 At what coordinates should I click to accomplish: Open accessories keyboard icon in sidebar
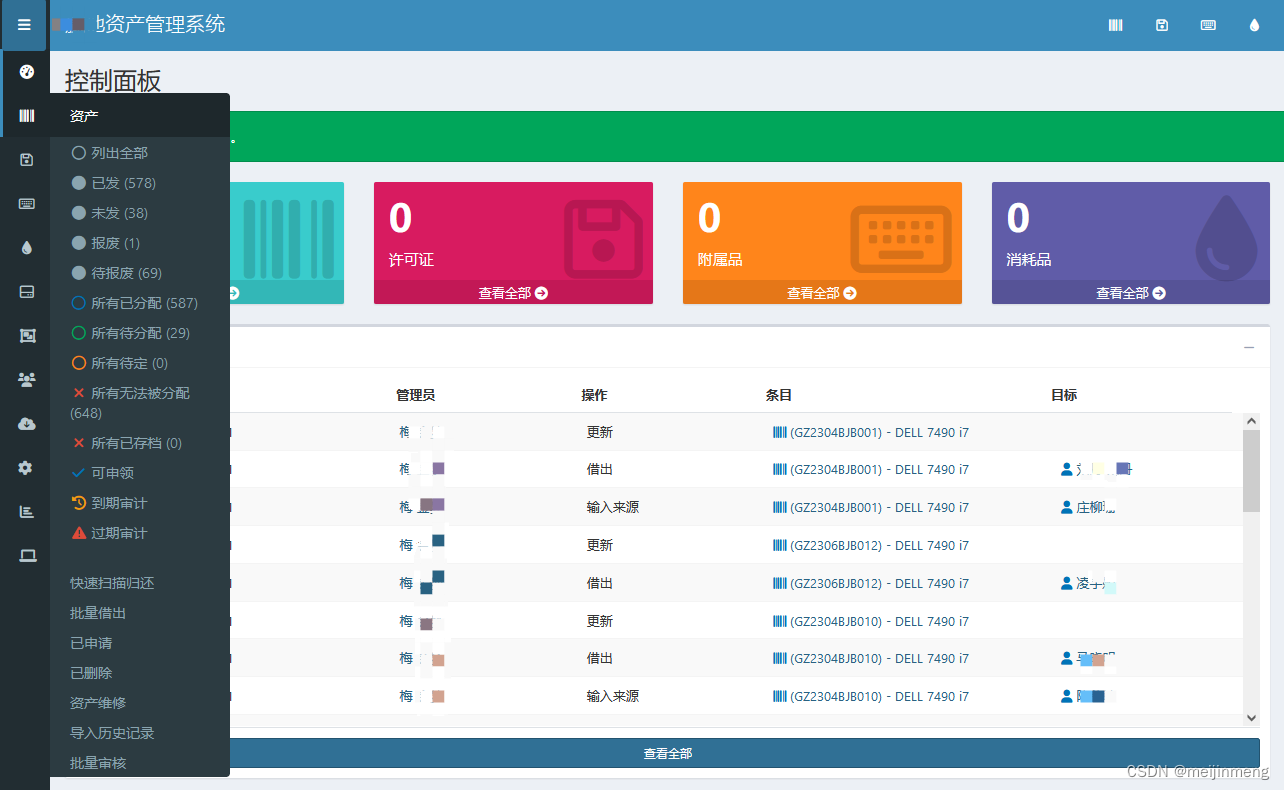coord(27,204)
